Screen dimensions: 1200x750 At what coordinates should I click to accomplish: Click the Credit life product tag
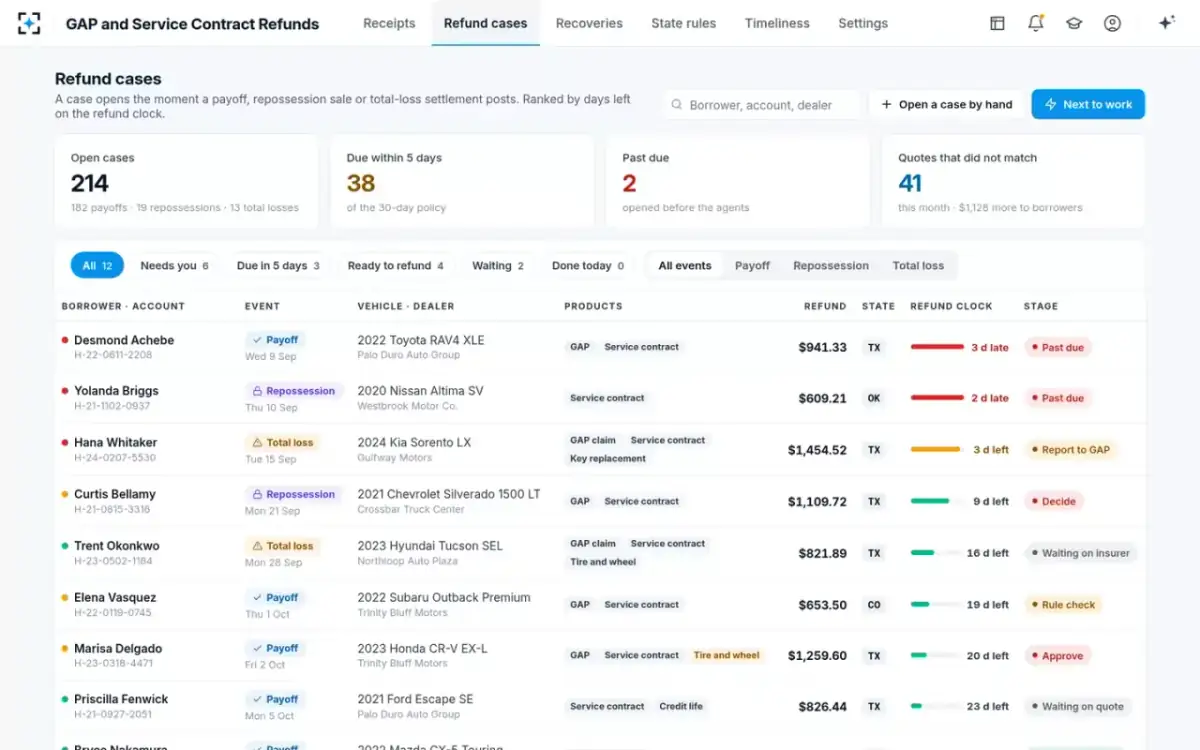pyautogui.click(x=681, y=706)
